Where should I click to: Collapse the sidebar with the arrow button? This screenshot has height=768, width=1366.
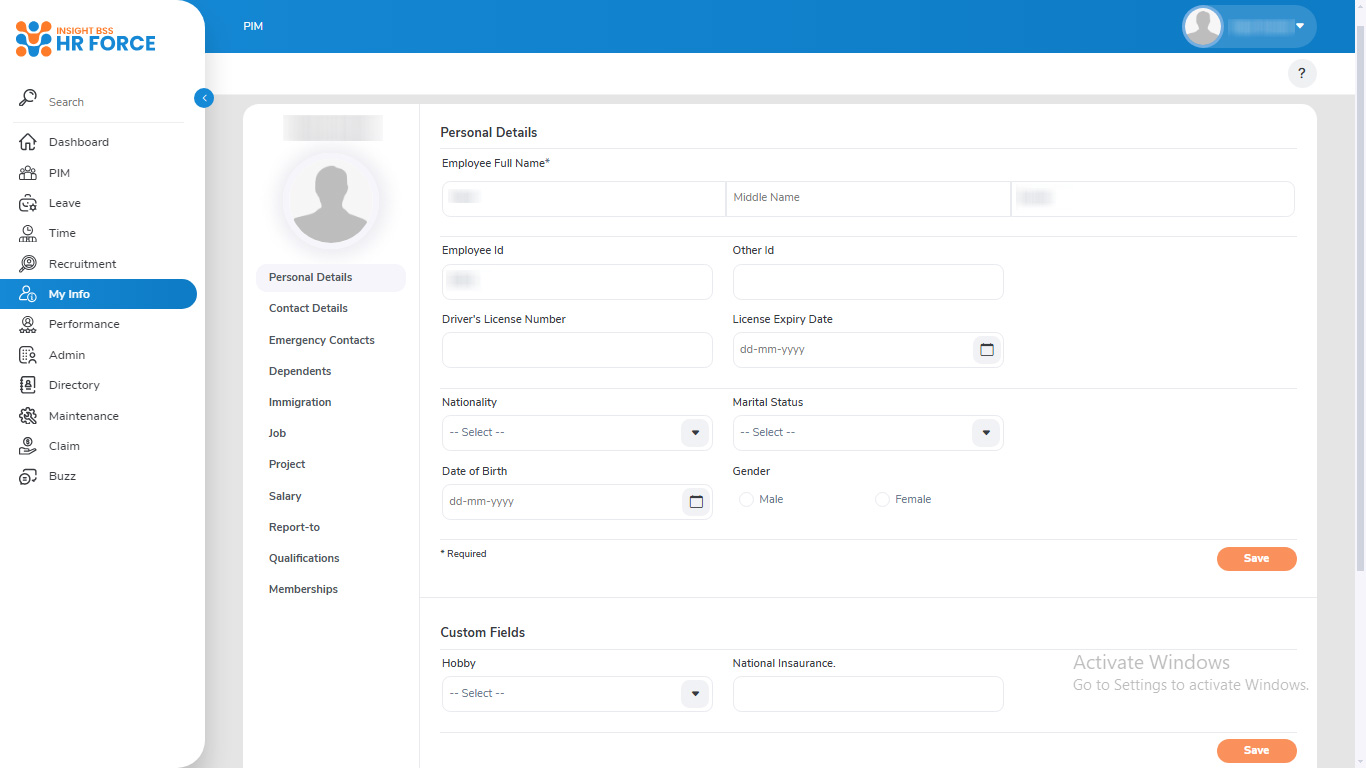coord(204,98)
